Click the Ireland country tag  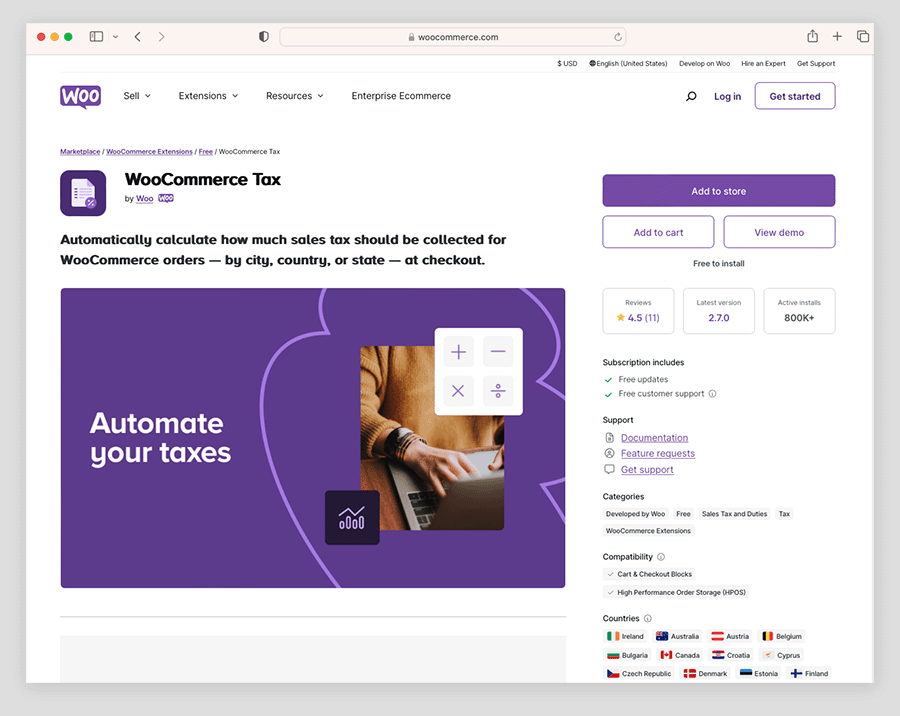coord(625,636)
